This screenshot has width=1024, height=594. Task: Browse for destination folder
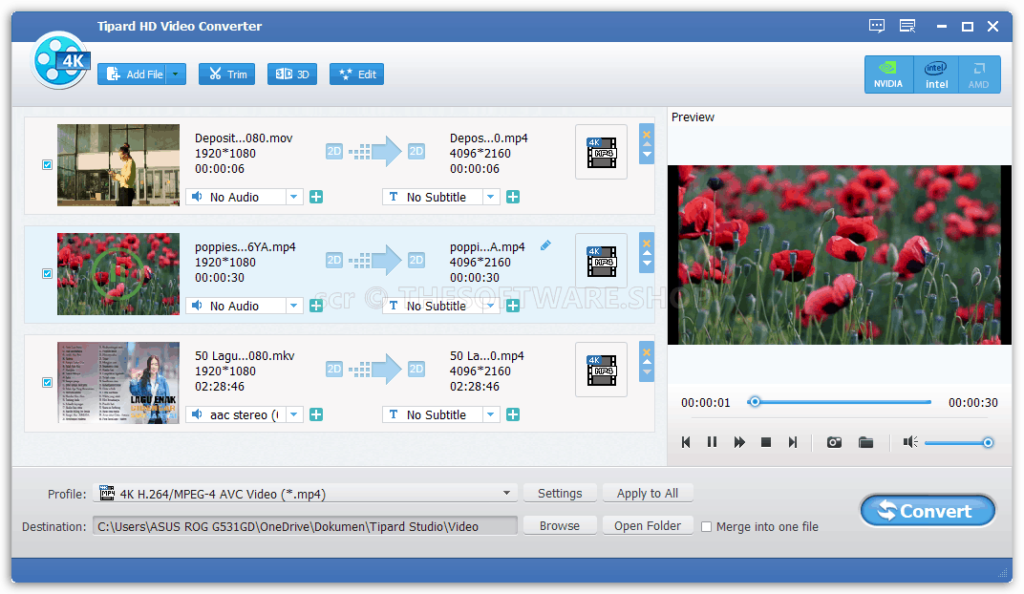point(560,526)
